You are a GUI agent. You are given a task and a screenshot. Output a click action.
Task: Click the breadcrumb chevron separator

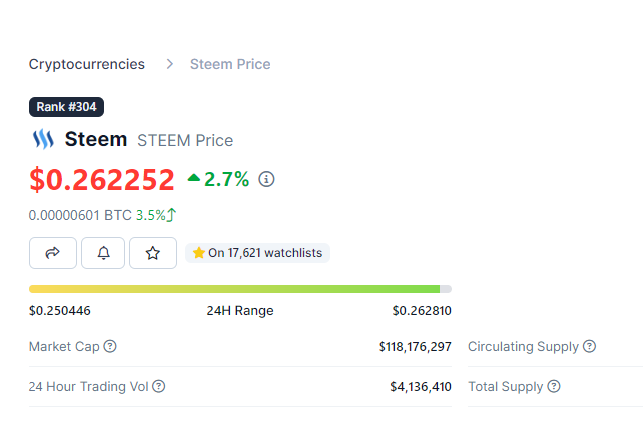(170, 64)
